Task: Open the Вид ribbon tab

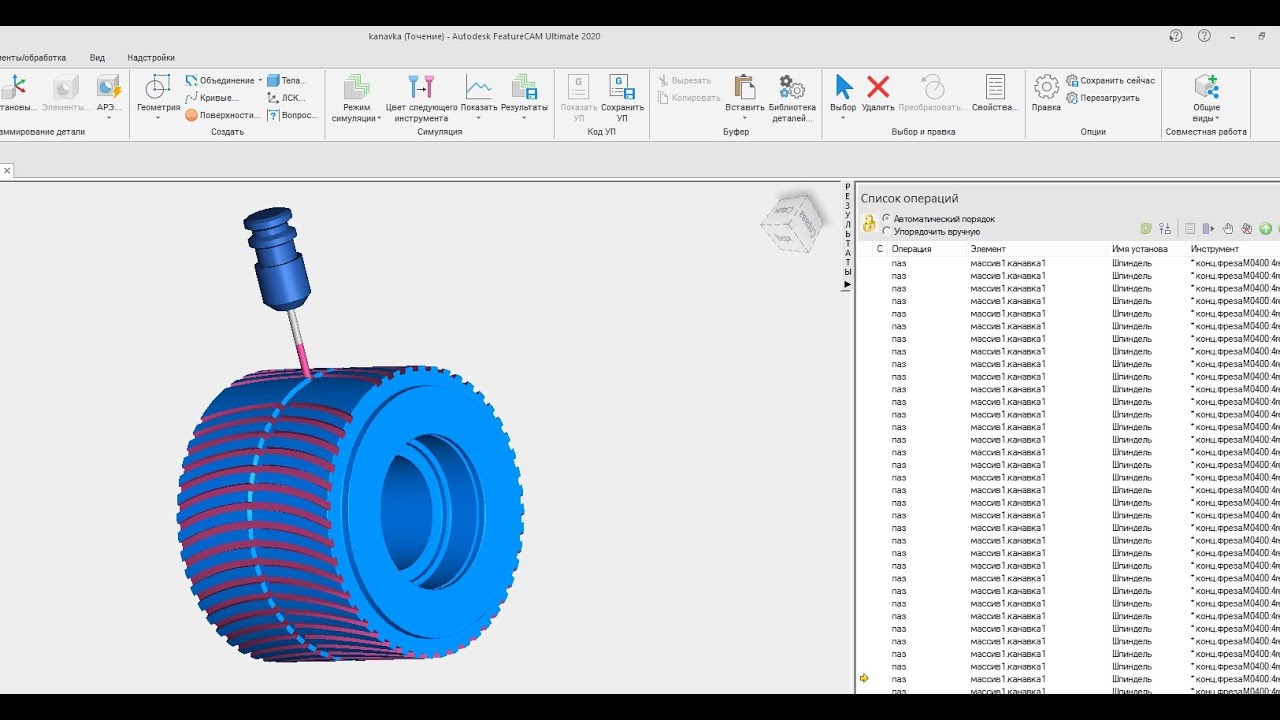Action: [x=97, y=58]
